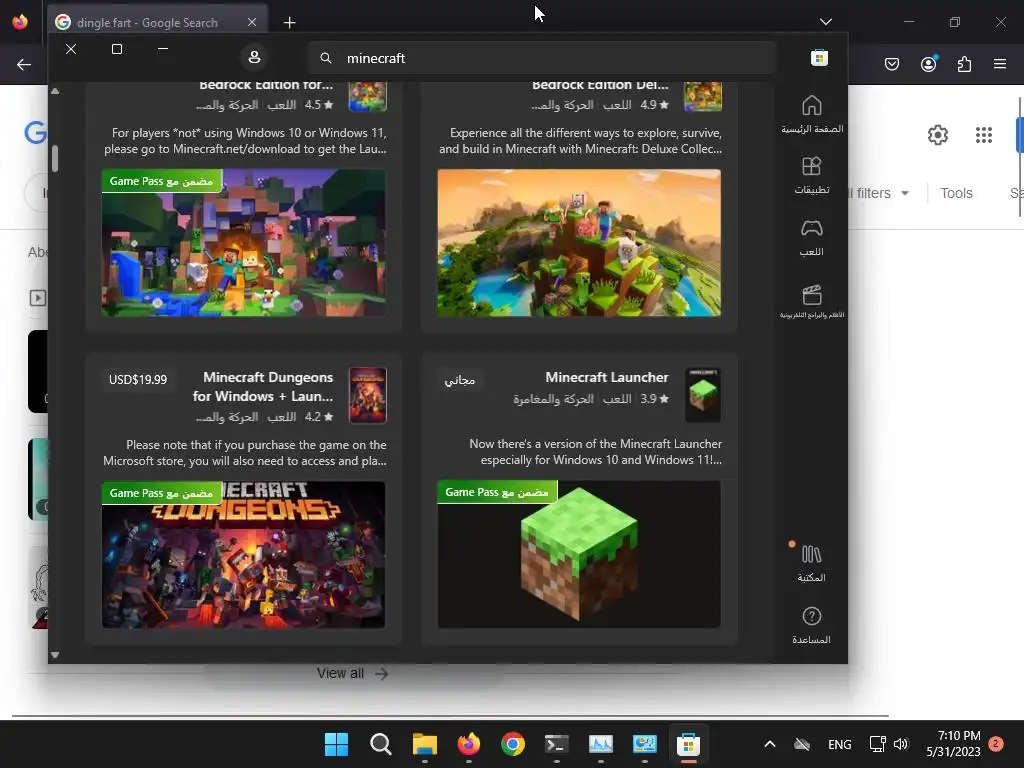Show hidden system tray icons
Image resolution: width=1024 pixels, height=768 pixels.
point(770,744)
